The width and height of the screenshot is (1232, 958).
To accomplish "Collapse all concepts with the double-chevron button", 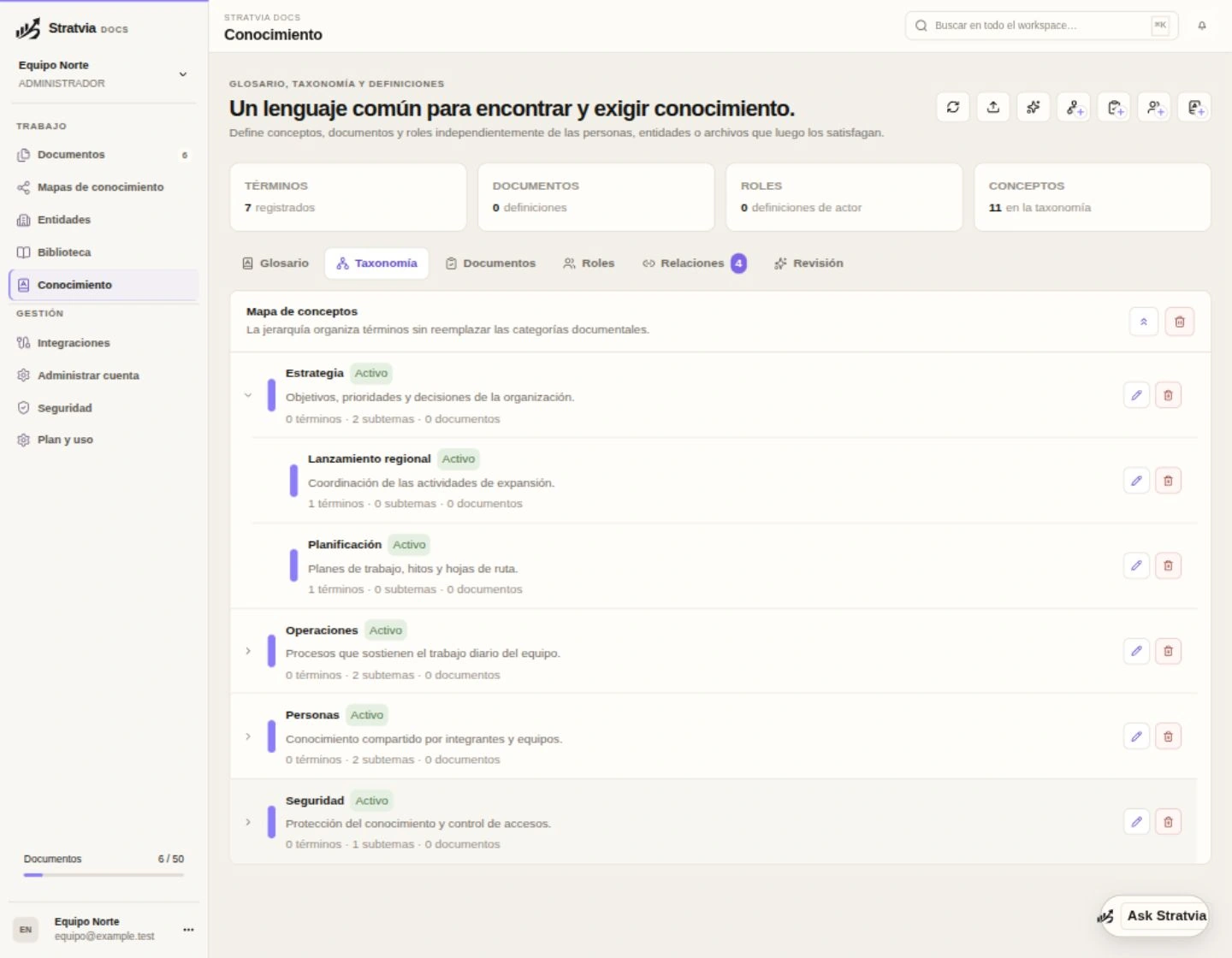I will pyautogui.click(x=1144, y=322).
